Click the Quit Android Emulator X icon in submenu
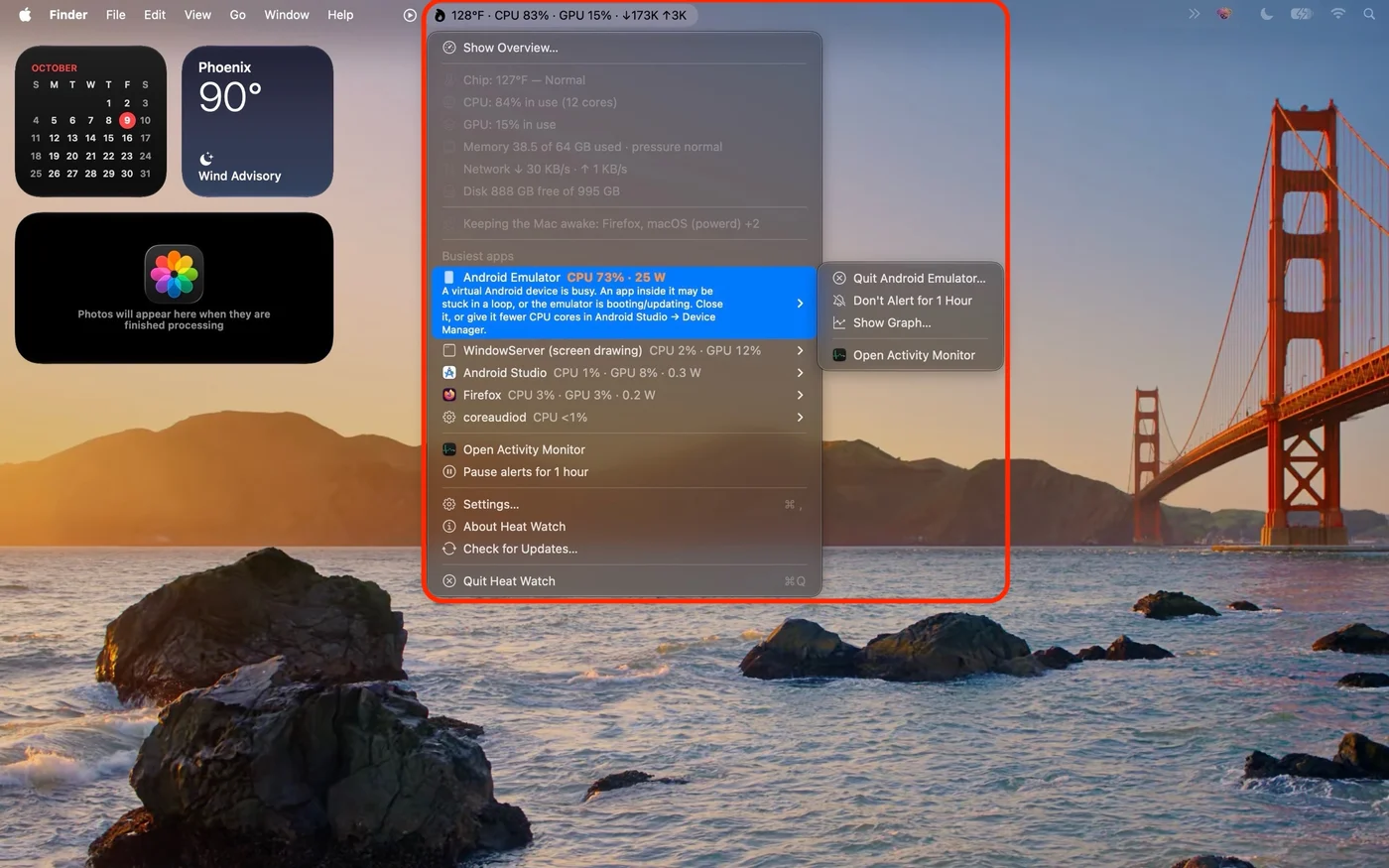The height and width of the screenshot is (868, 1389). (839, 279)
